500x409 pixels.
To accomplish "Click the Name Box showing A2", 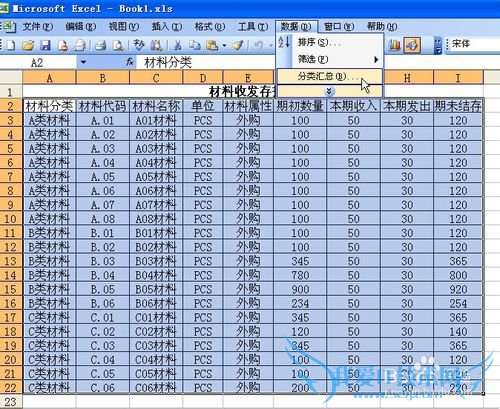I will pyautogui.click(x=38, y=62).
